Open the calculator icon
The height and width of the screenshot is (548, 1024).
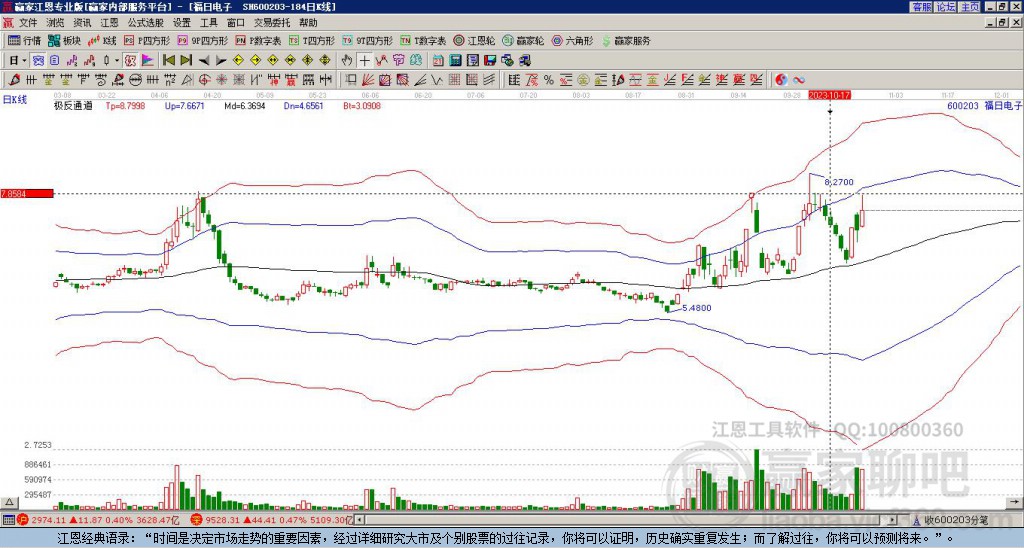(x=456, y=61)
